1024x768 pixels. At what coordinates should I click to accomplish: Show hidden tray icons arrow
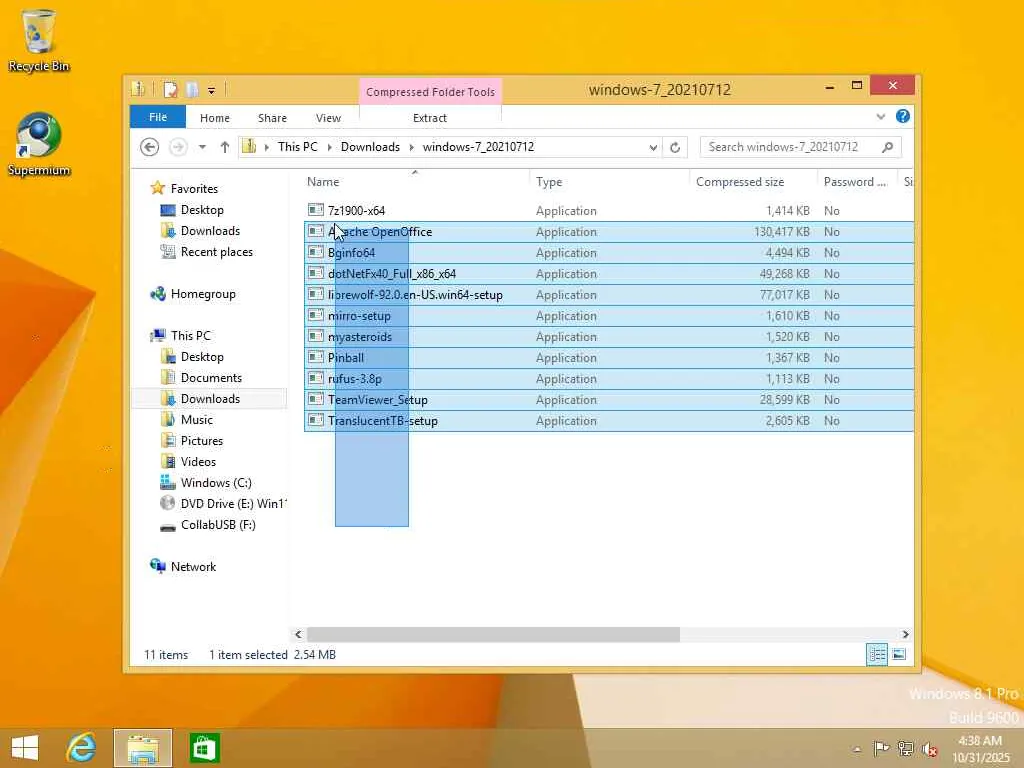pos(857,749)
